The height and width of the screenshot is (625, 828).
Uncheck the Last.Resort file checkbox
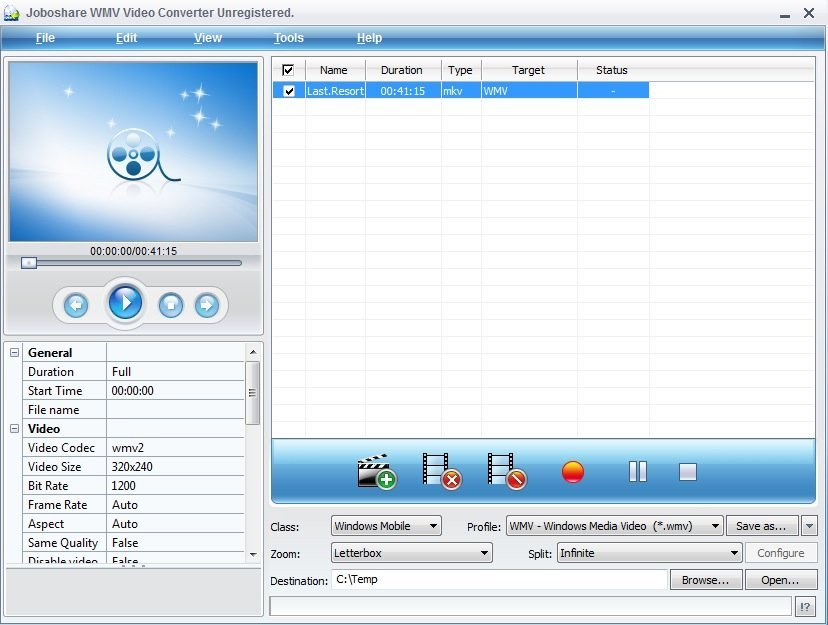[x=288, y=90]
